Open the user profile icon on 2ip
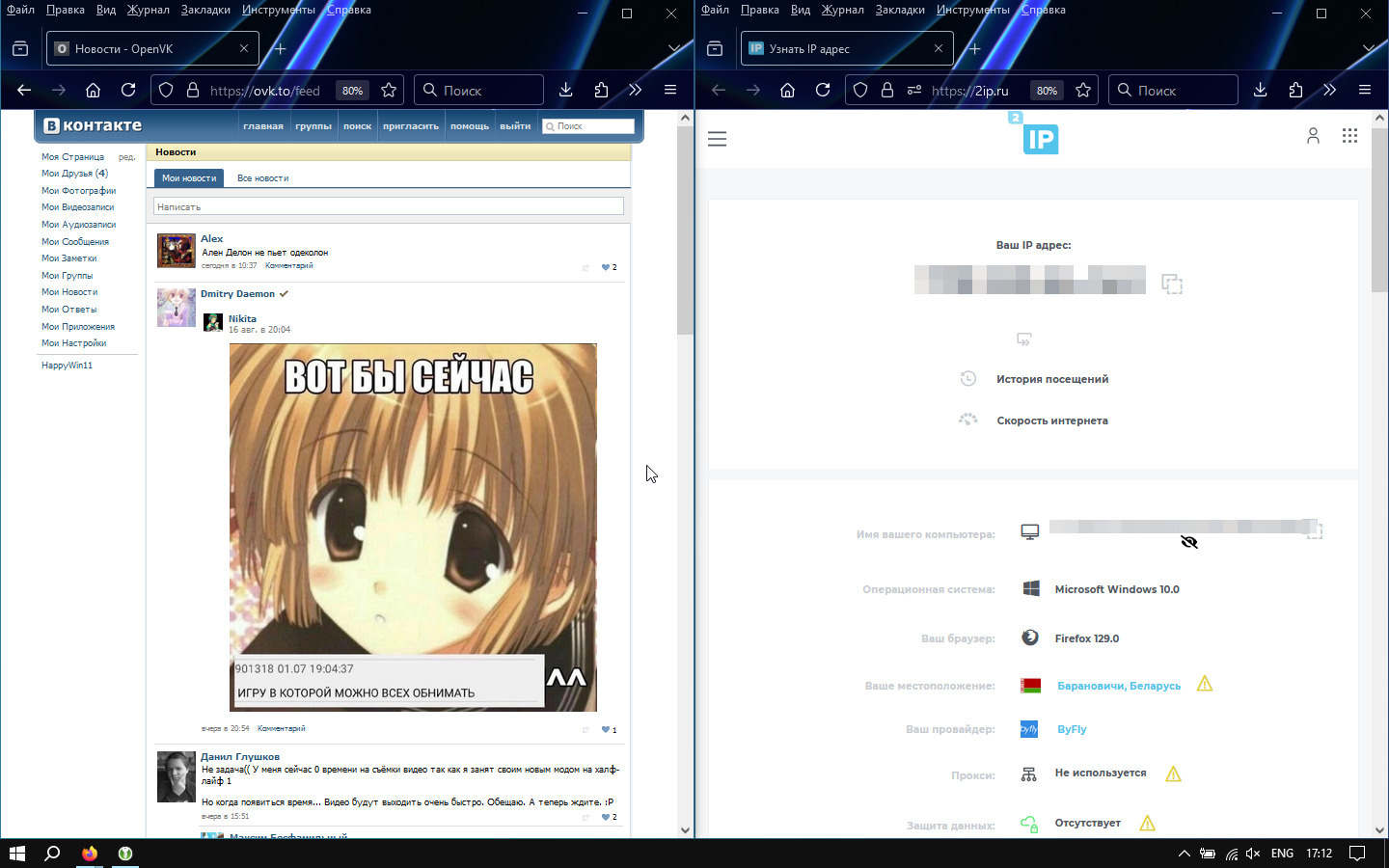This screenshot has width=1389, height=868. point(1313,136)
